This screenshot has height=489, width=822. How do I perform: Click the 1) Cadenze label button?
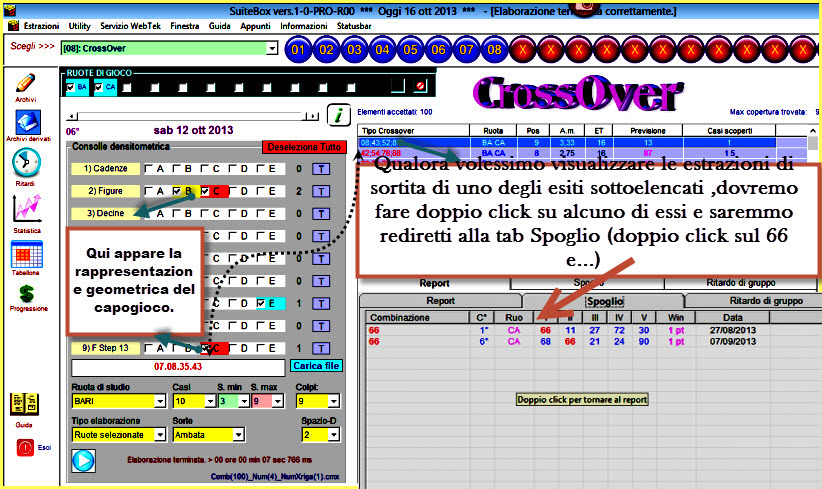(x=105, y=169)
